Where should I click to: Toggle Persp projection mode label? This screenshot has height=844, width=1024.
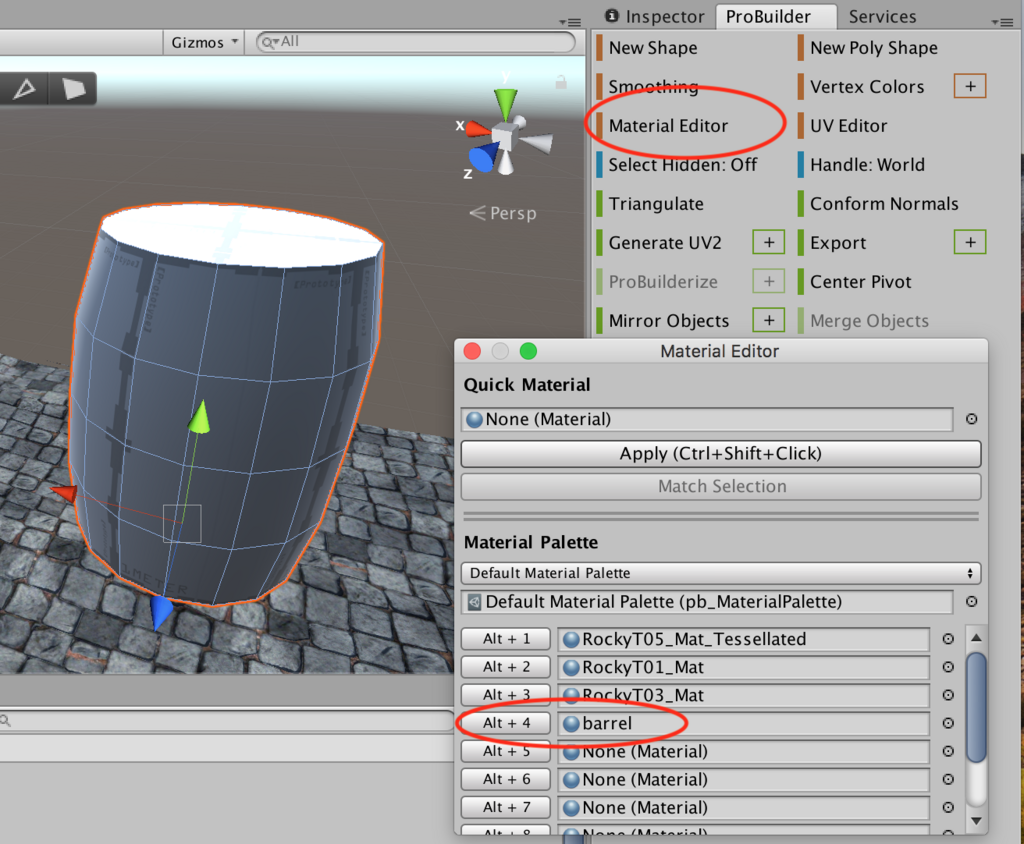[504, 213]
